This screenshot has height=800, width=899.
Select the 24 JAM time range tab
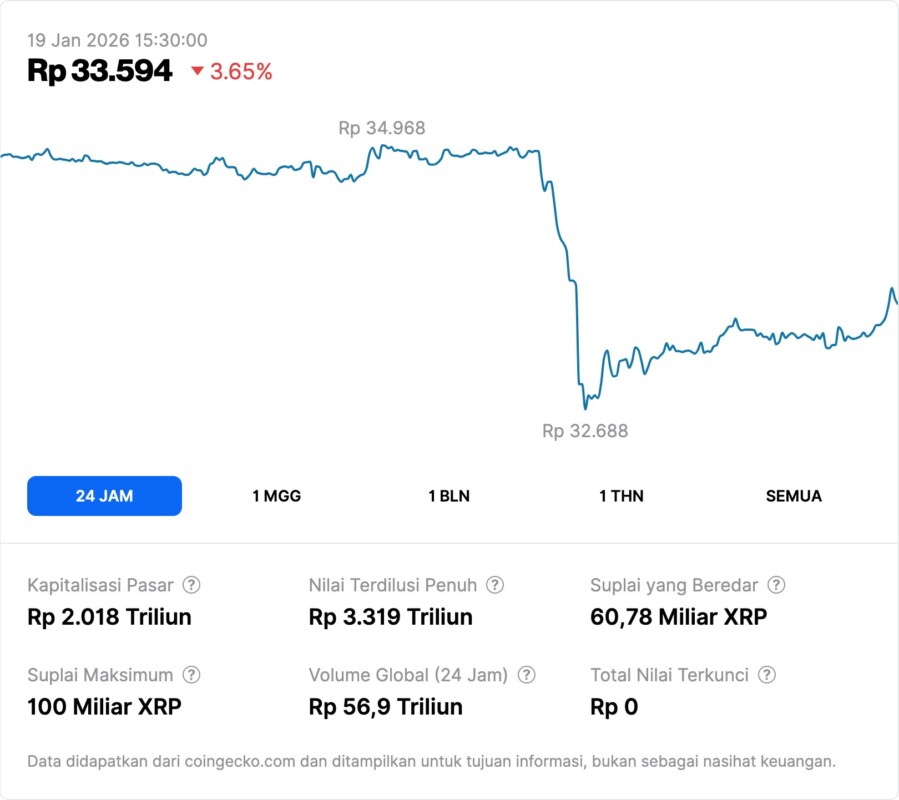pyautogui.click(x=104, y=496)
